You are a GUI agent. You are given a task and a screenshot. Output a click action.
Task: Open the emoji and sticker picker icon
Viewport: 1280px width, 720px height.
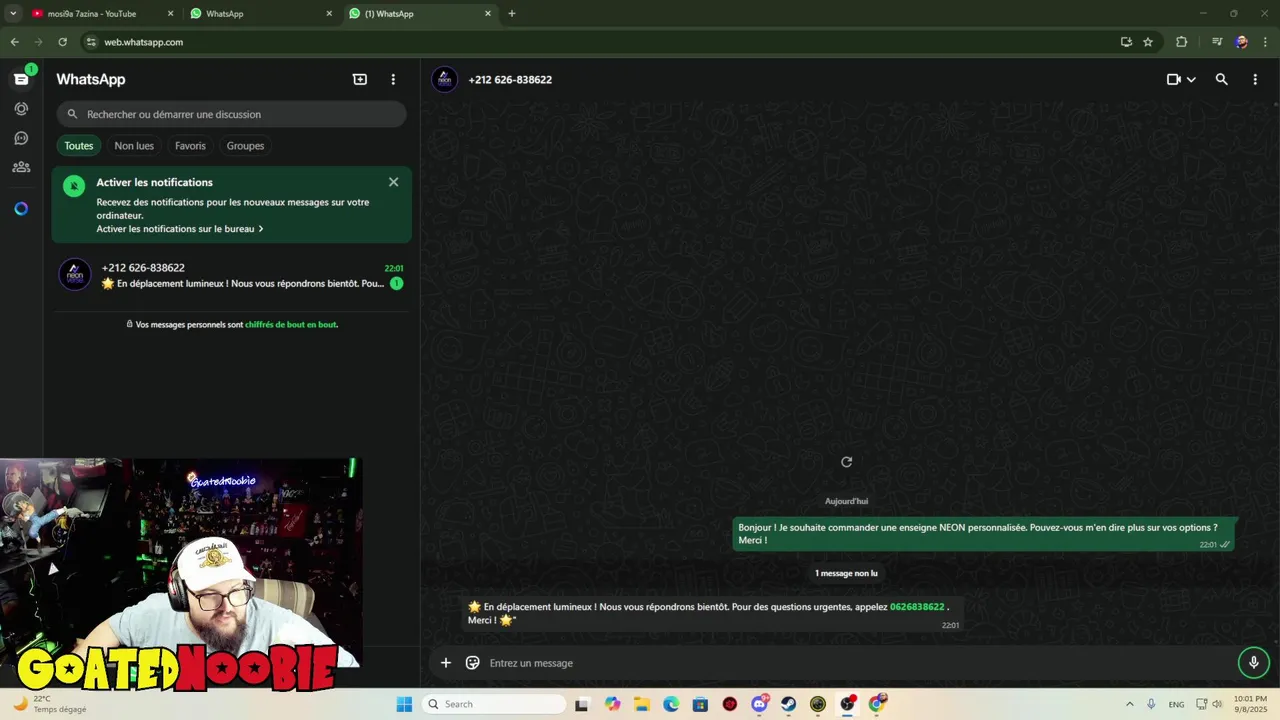pyautogui.click(x=473, y=663)
